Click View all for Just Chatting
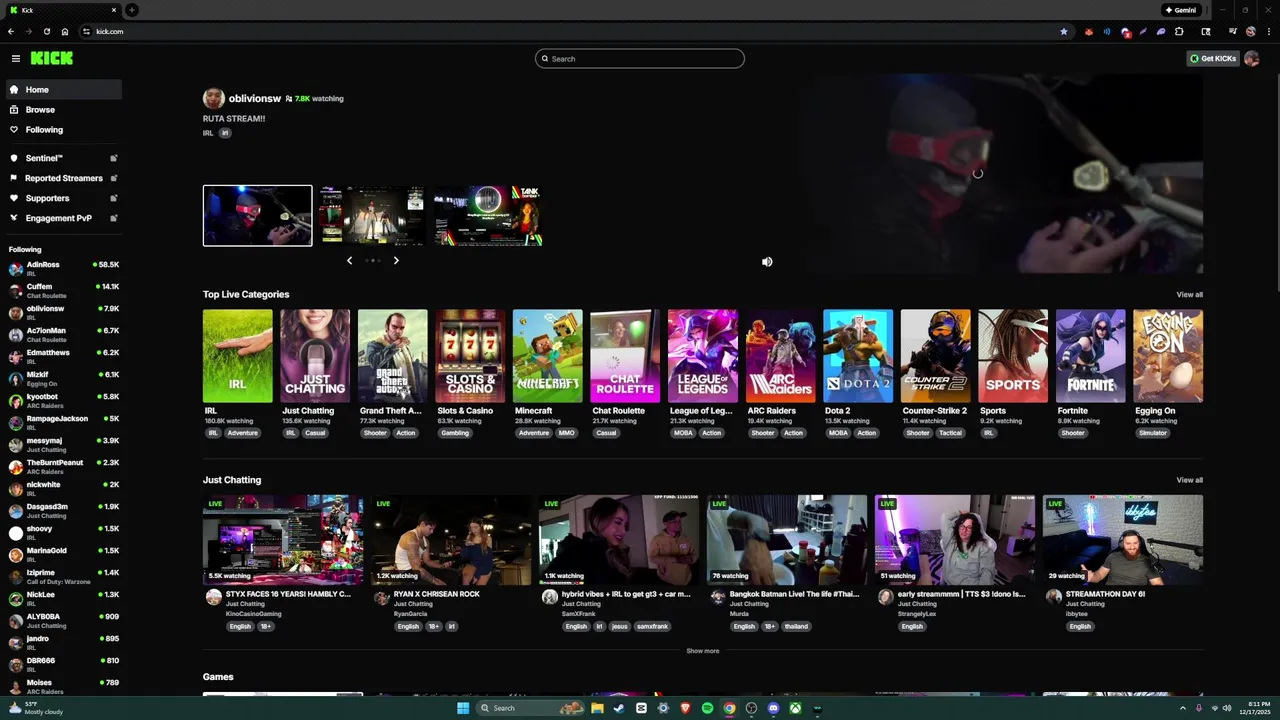Viewport: 1280px width, 720px height. click(x=1189, y=480)
